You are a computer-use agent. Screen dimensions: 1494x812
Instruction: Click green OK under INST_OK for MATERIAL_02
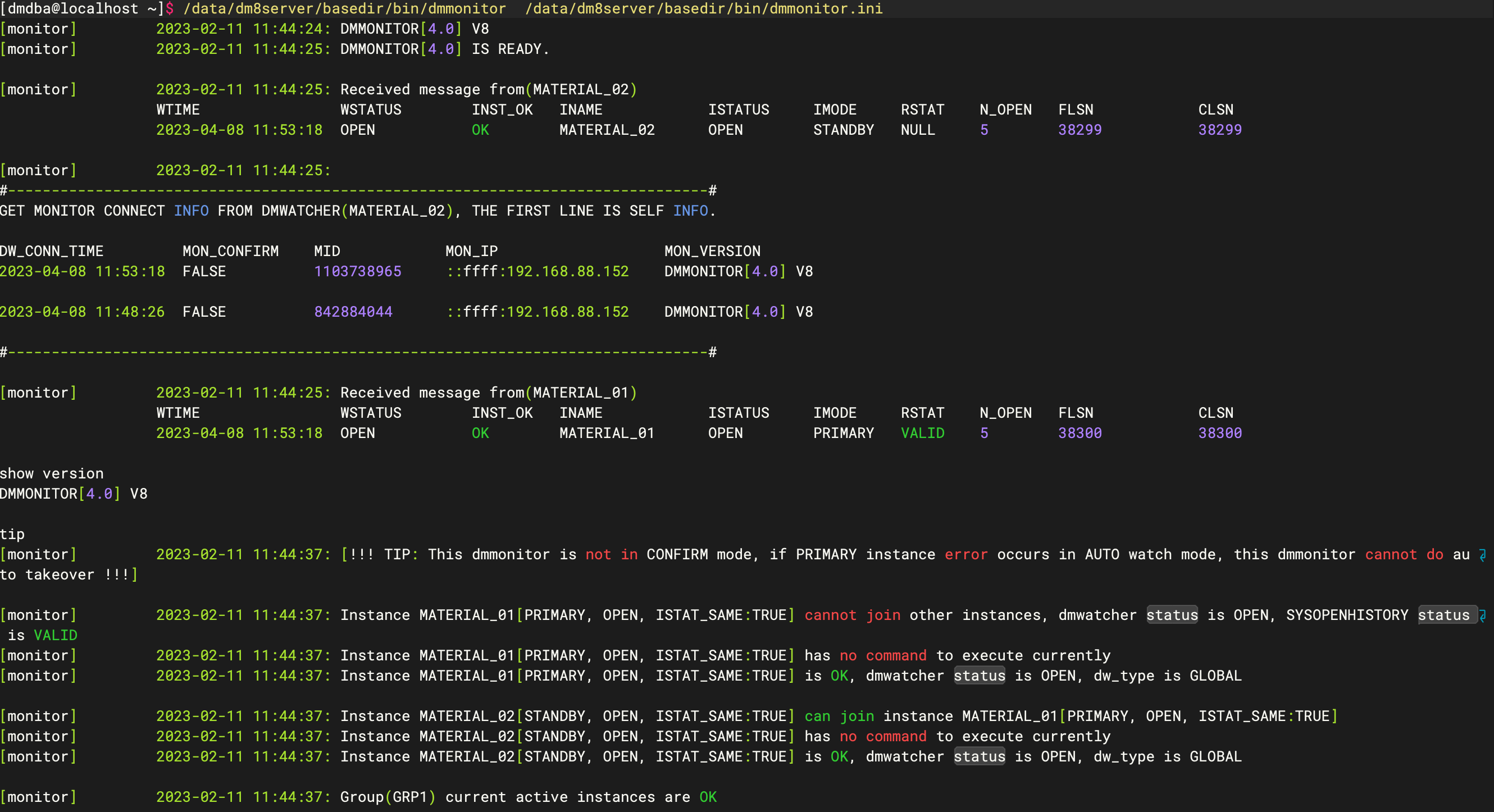coord(480,130)
